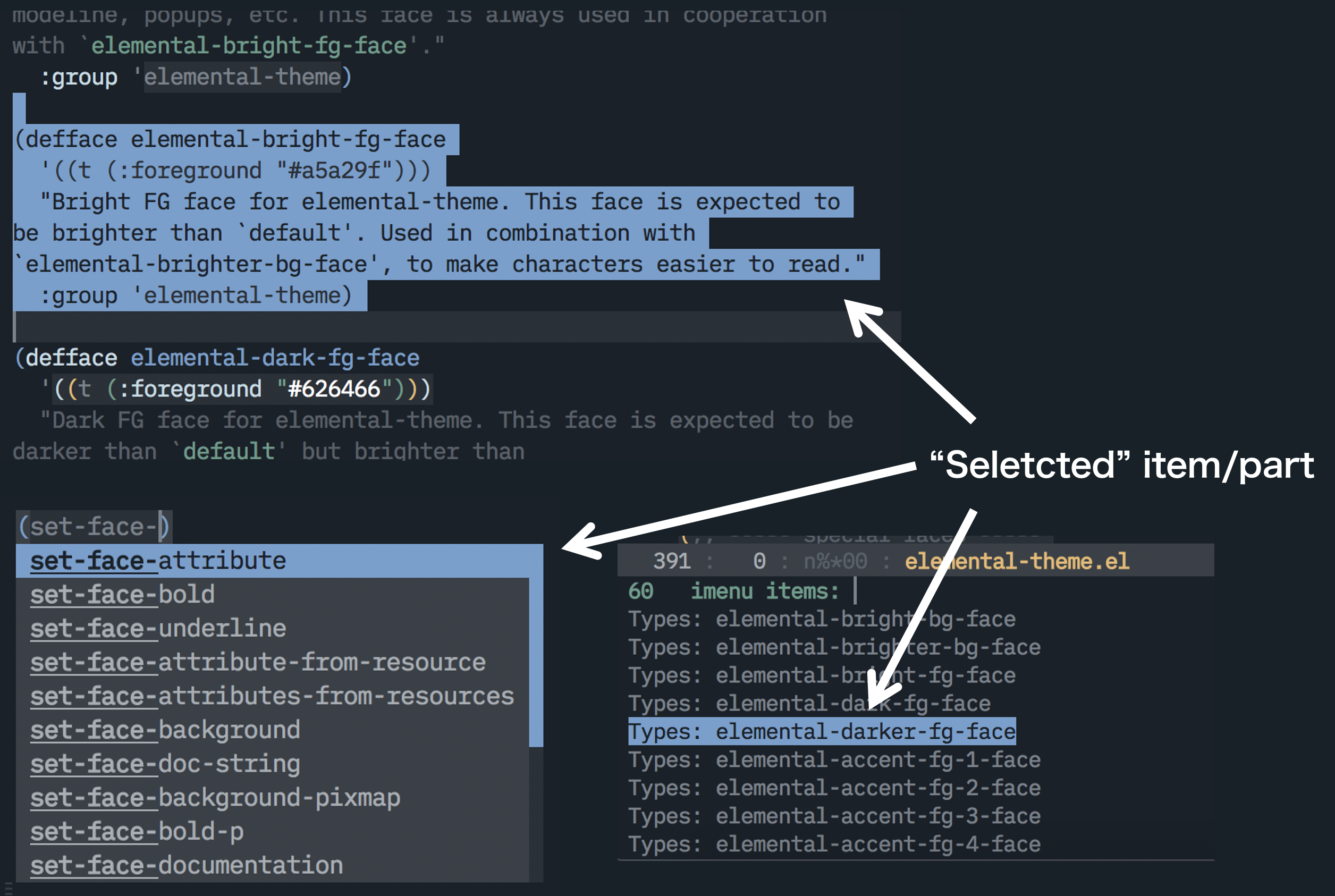Viewport: 1335px width, 896px height.
Task: Select elemental-bright-bg-face imenu entry
Action: click(822, 619)
